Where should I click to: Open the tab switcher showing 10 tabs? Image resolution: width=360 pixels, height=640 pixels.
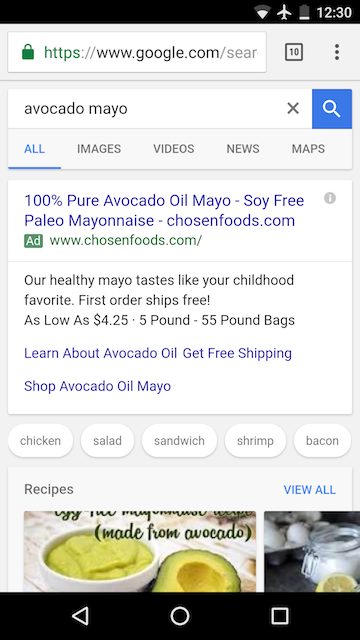click(294, 52)
